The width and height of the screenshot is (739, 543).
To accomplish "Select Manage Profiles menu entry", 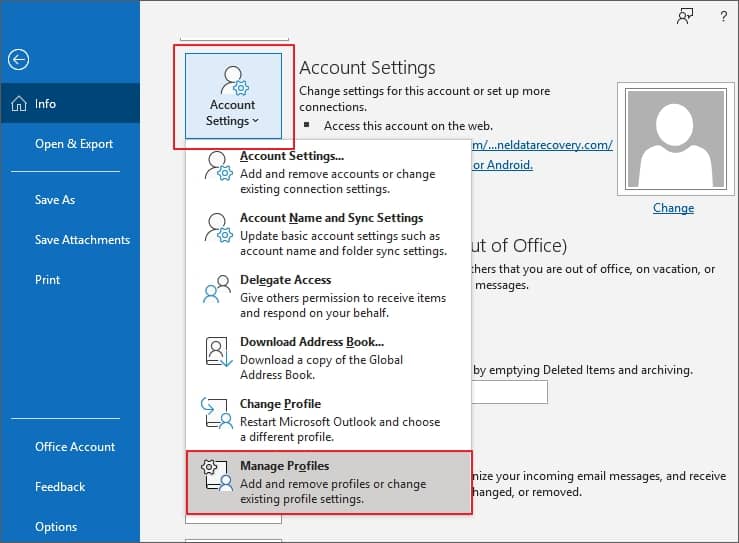I will 329,482.
